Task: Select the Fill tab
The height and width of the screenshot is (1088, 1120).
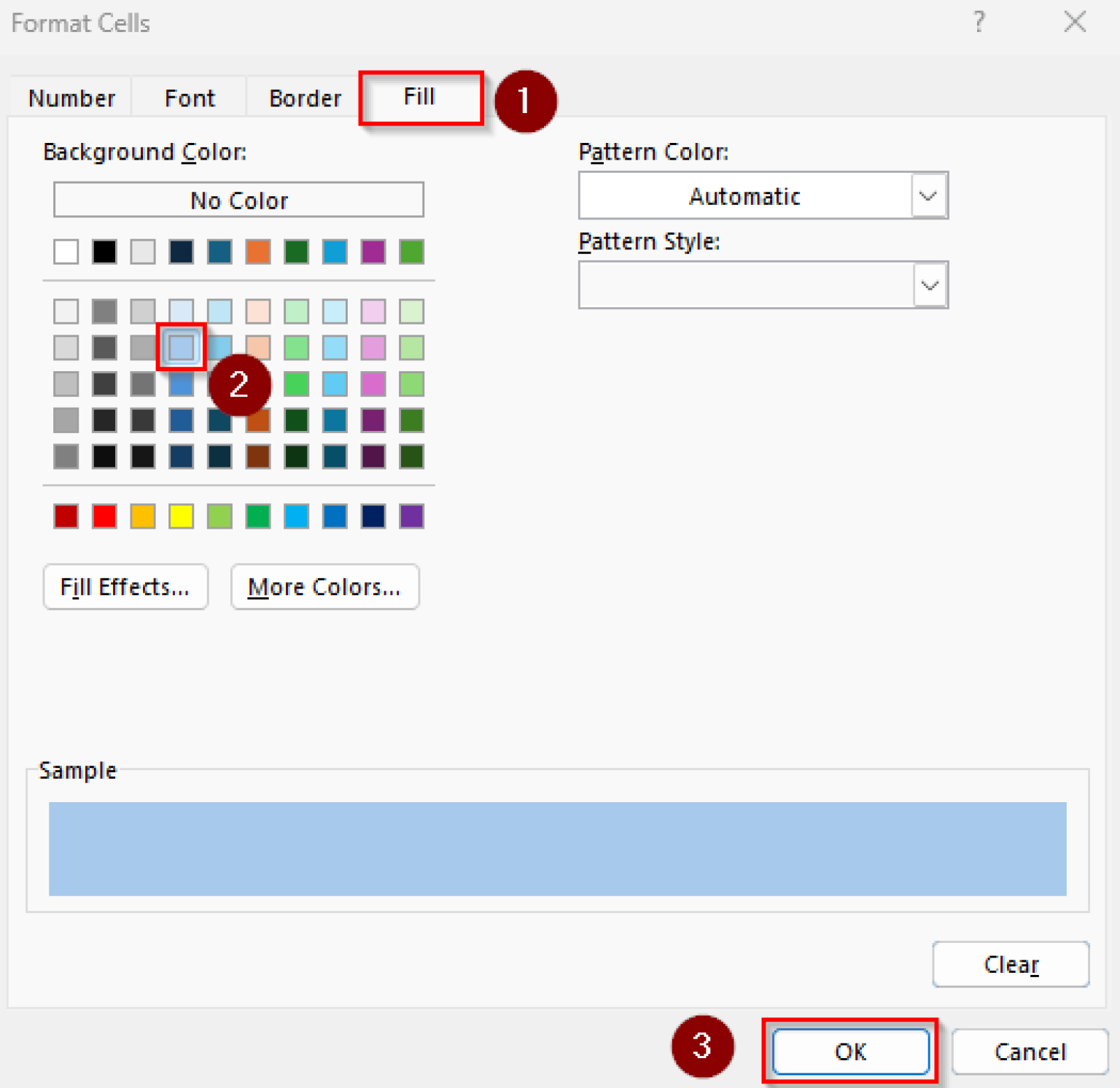Action: (x=420, y=97)
